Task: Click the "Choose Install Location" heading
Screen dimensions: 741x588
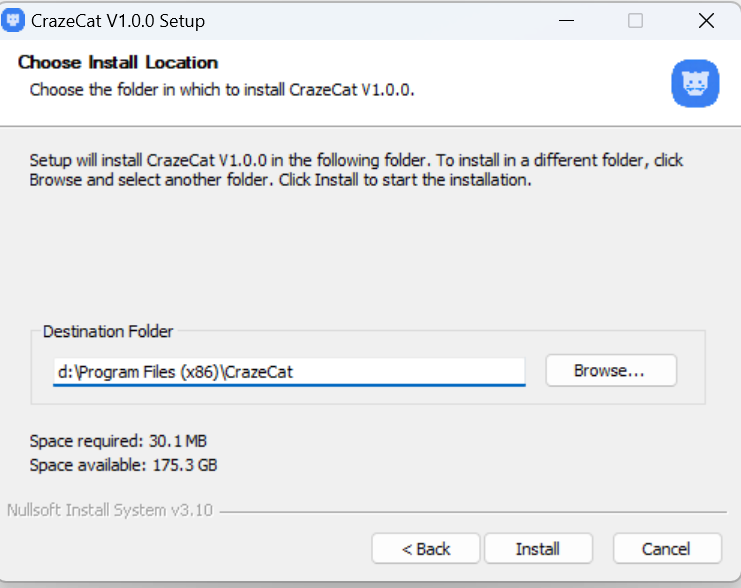Action: tap(118, 62)
